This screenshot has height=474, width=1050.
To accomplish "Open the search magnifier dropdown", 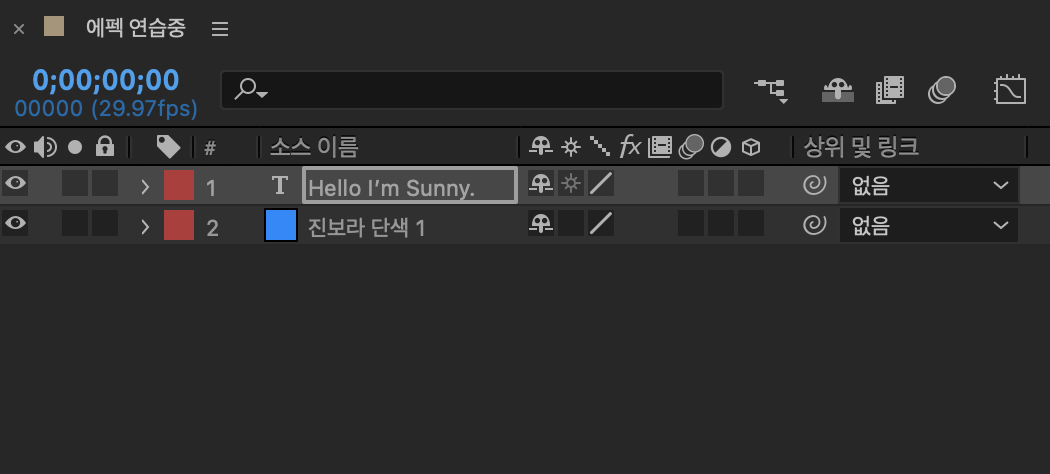I will tap(251, 89).
